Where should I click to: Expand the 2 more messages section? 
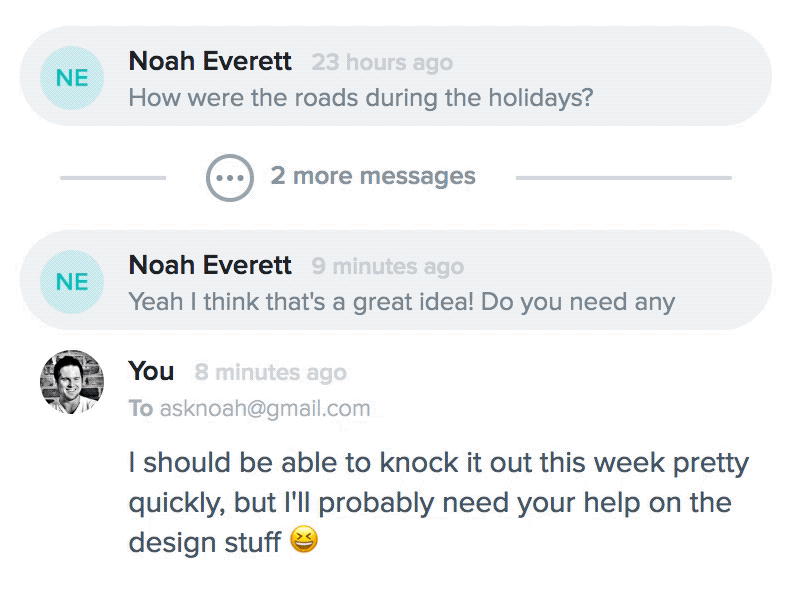click(x=373, y=176)
